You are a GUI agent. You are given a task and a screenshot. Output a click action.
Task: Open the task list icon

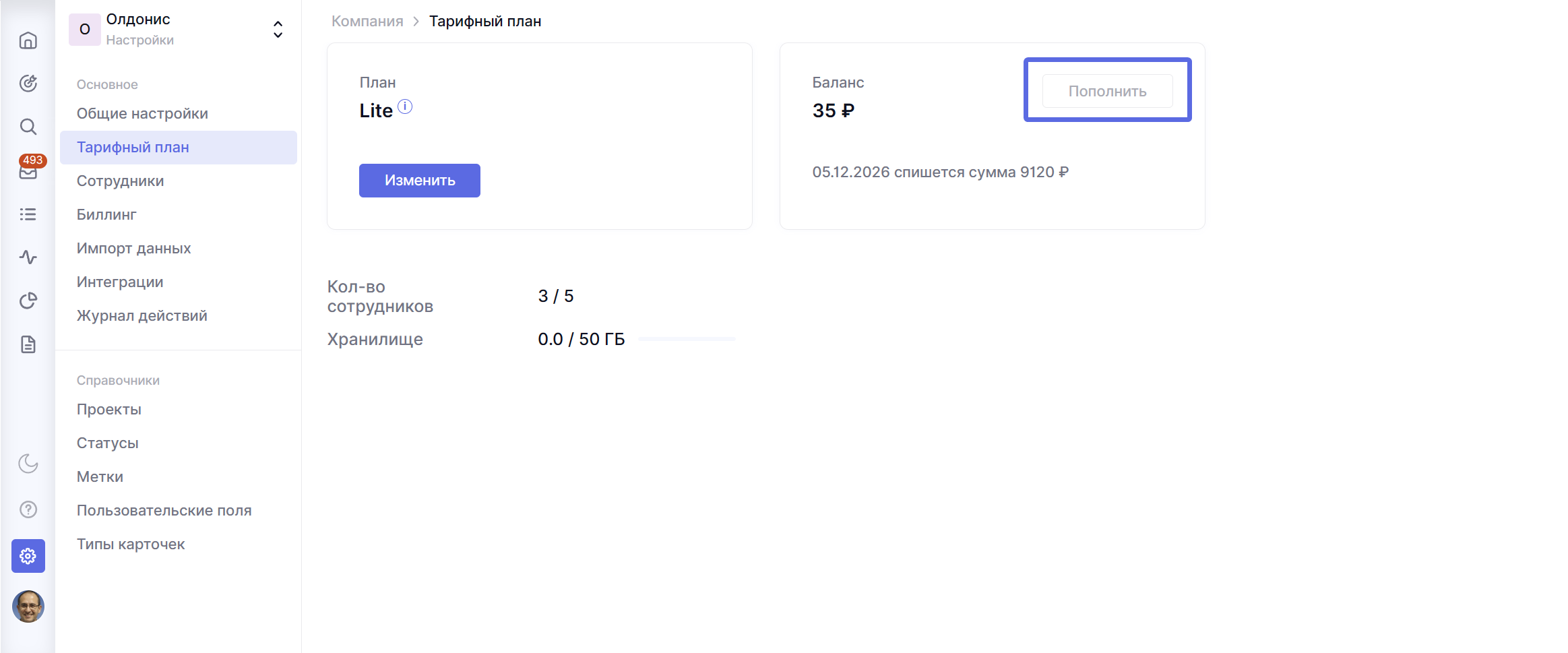click(x=28, y=214)
